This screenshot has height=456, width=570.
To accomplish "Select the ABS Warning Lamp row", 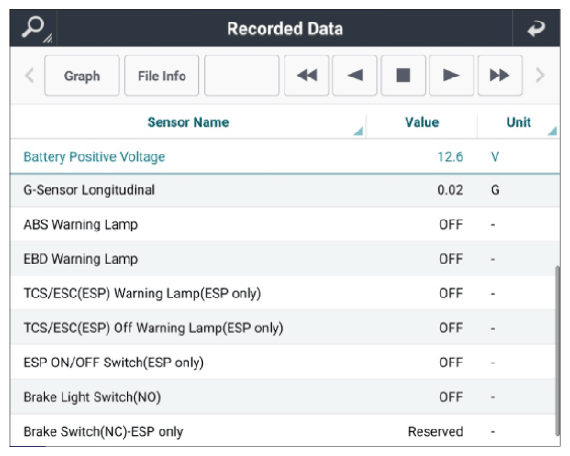I will click(x=285, y=224).
